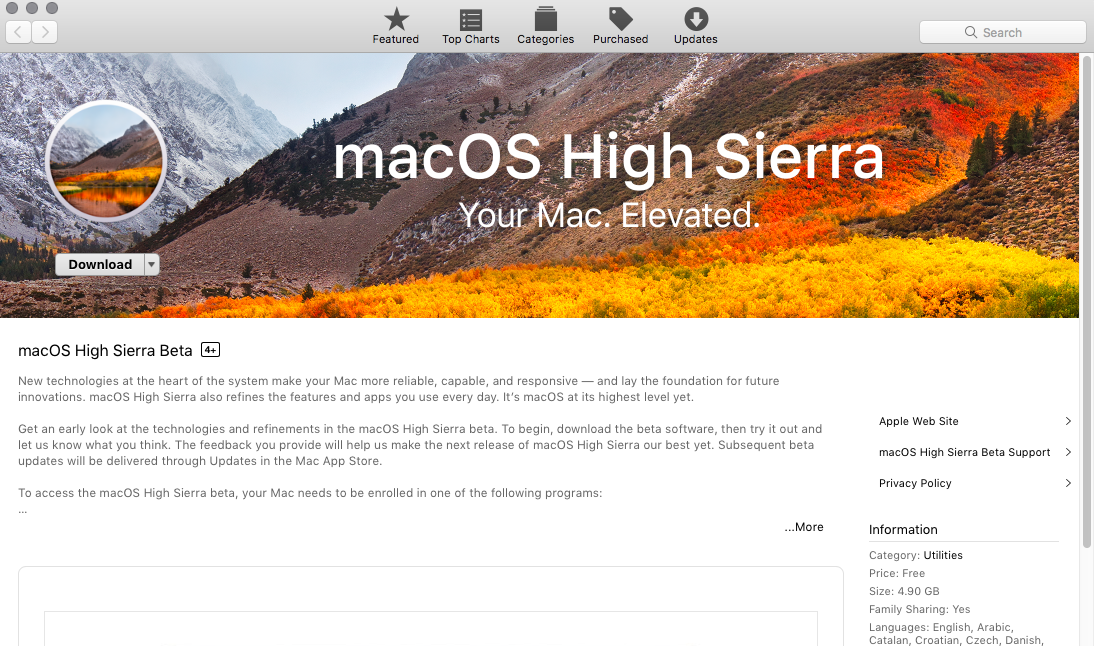Click the chevron next to Apple Web Site
Screen dimensions: 1094x646
[x=1068, y=421]
